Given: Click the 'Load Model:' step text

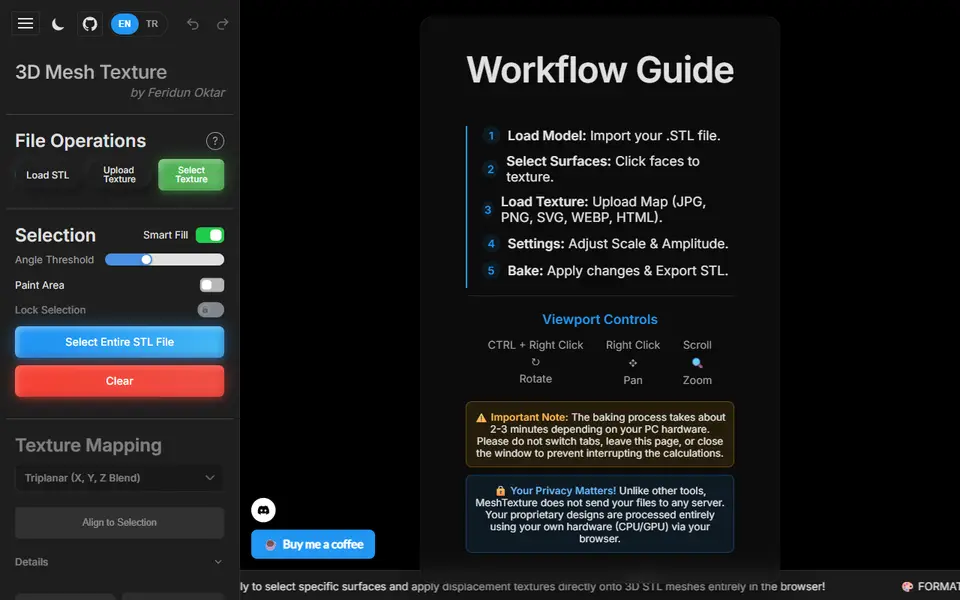Looking at the screenshot, I should pyautogui.click(x=547, y=136).
